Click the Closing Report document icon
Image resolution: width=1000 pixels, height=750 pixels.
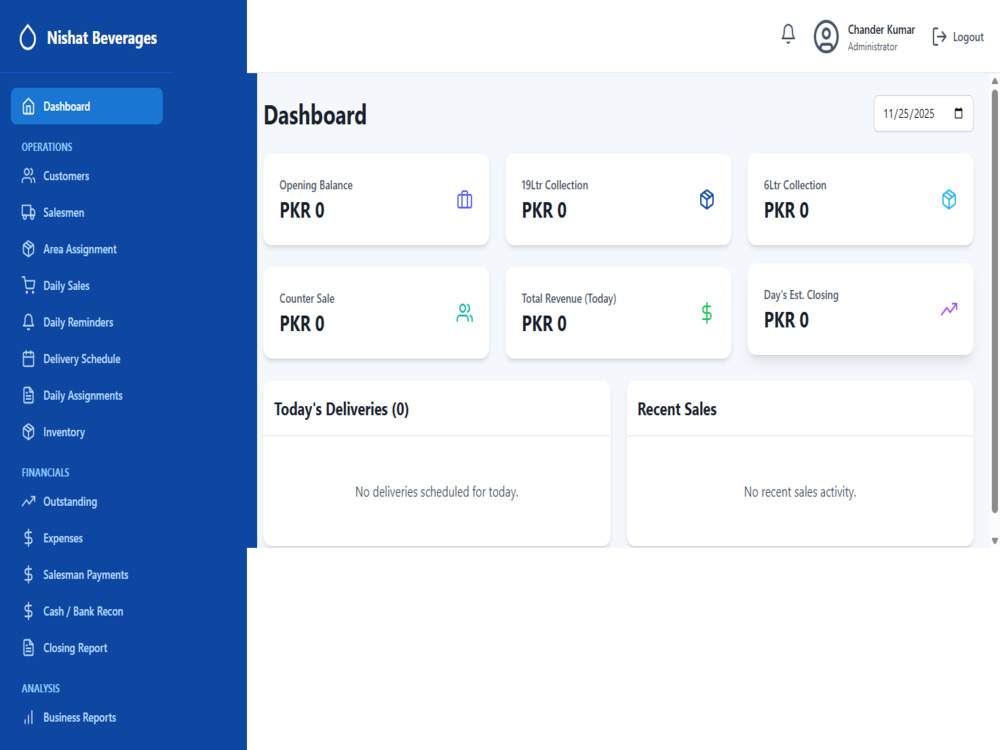point(28,648)
